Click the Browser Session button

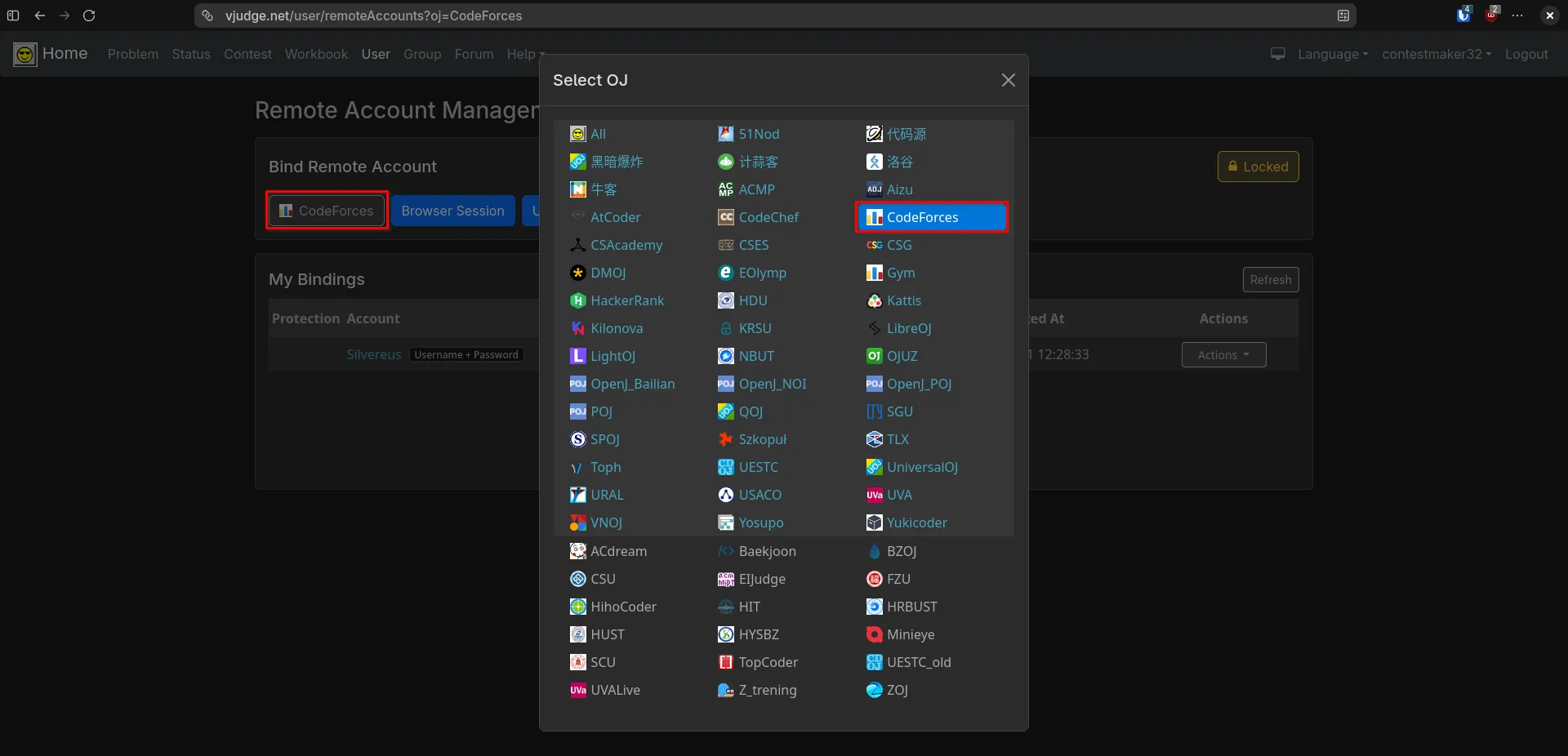pyautogui.click(x=452, y=211)
